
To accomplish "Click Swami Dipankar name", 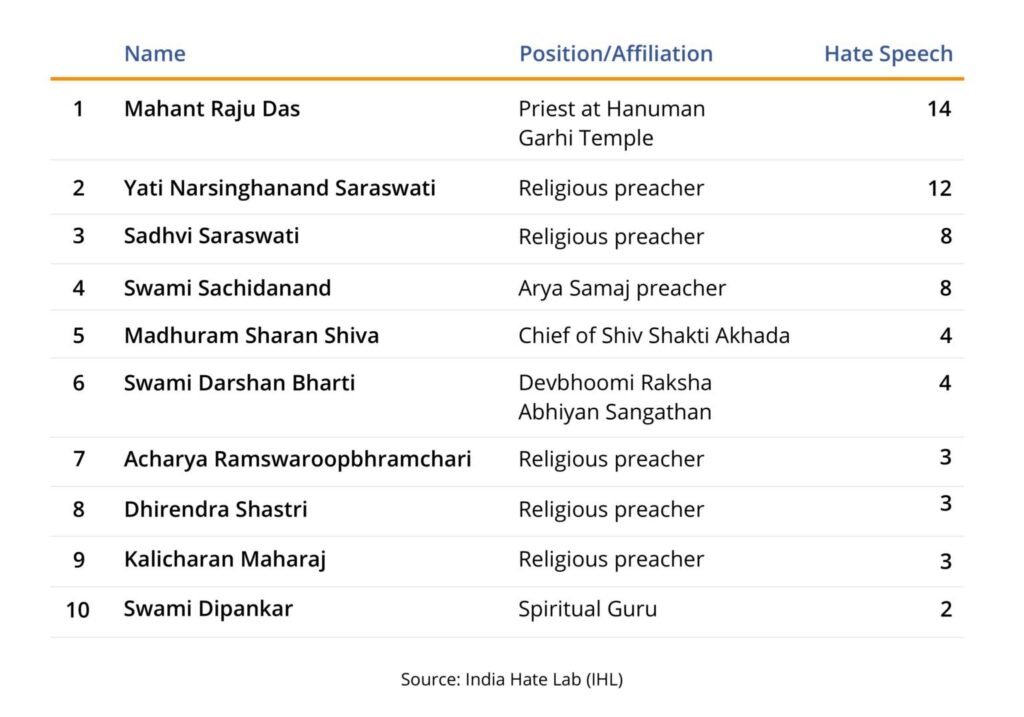I will [x=208, y=609].
